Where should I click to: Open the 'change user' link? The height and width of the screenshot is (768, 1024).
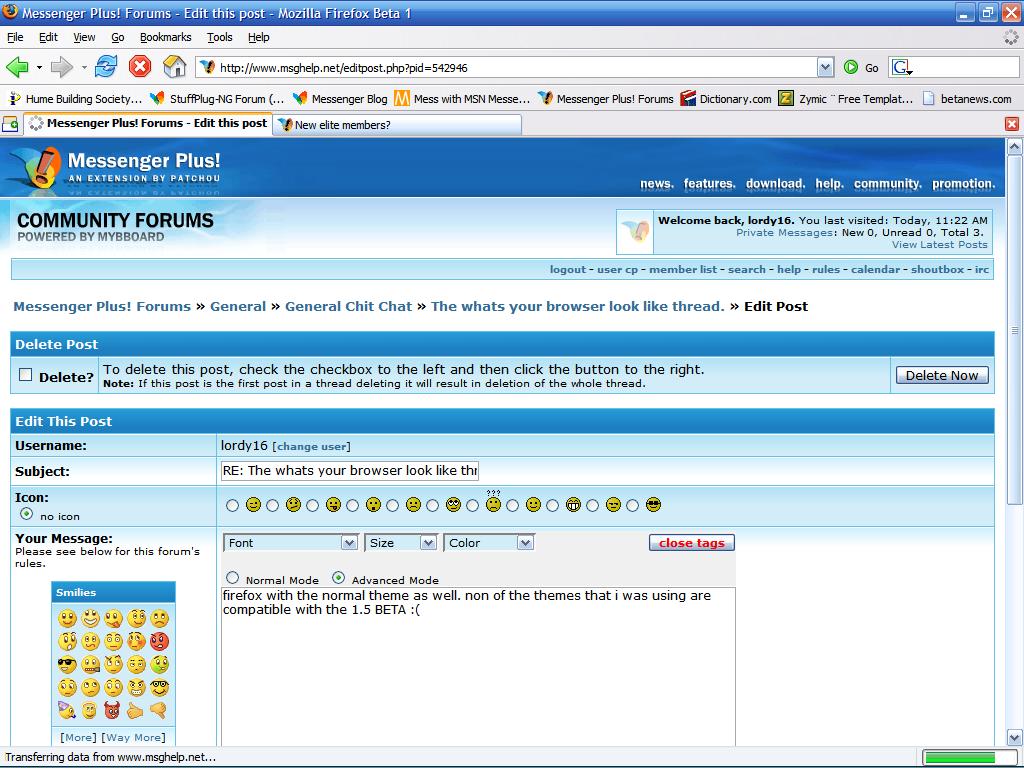point(312,447)
